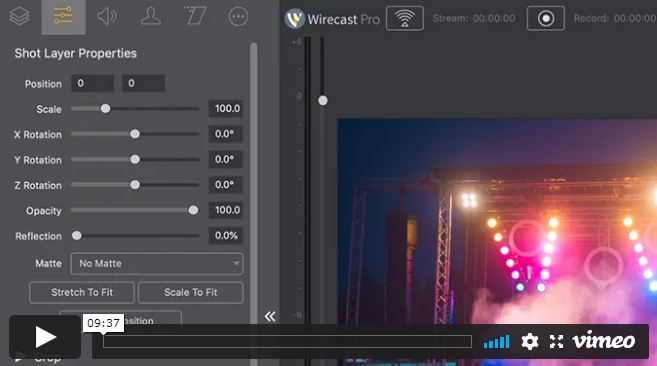This screenshot has width=657, height=366.
Task: Click the Shot Layer Properties heading
Action: pyautogui.click(x=75, y=53)
